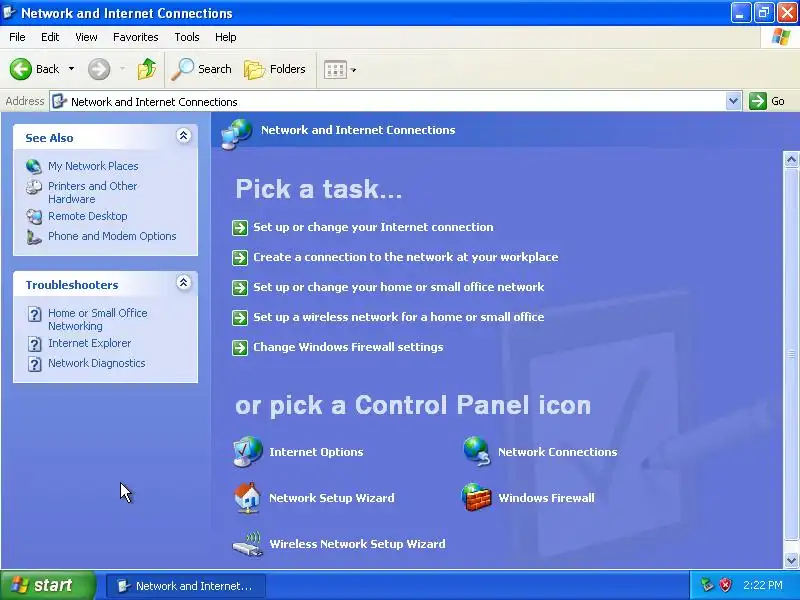This screenshot has width=800, height=600.
Task: Toggle the Folders pane button
Action: 275,69
